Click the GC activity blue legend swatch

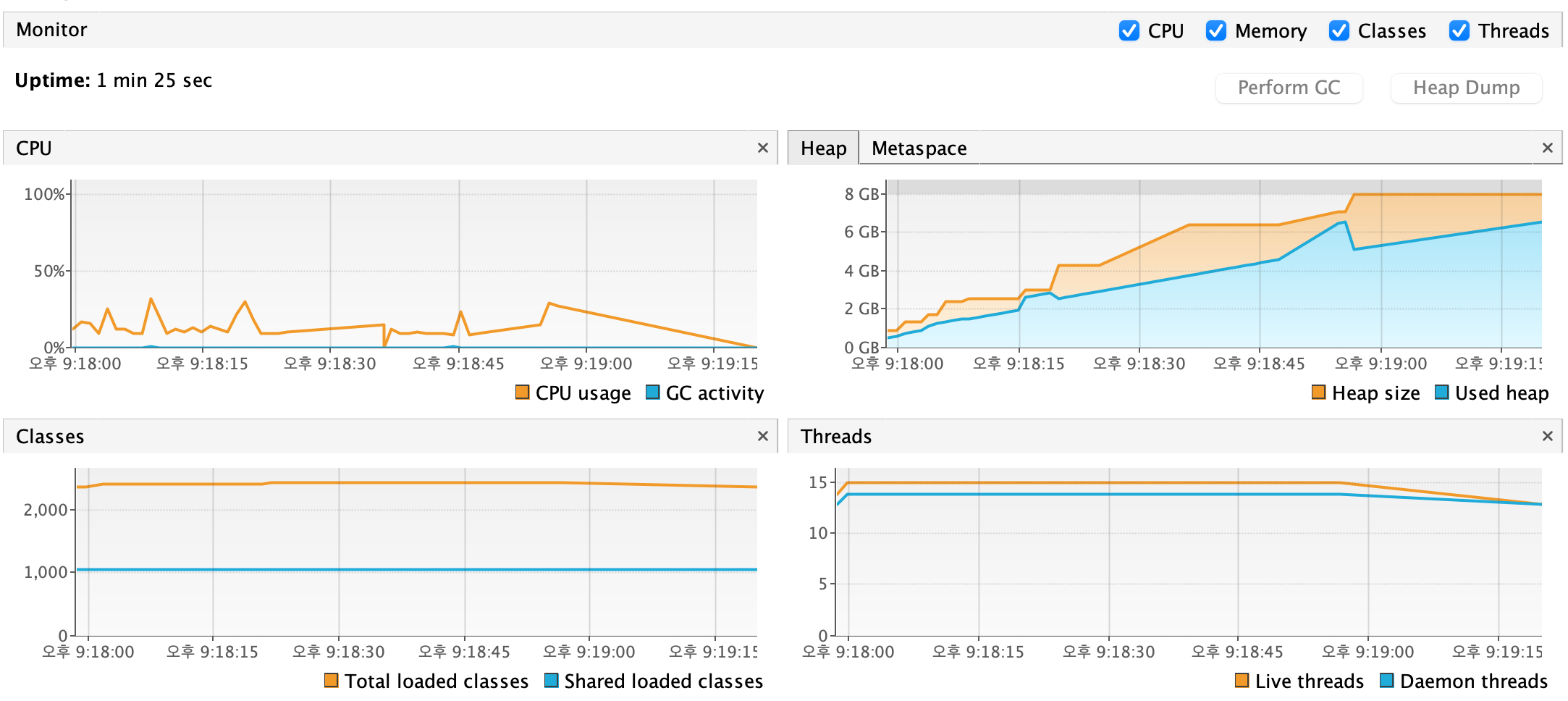coord(652,393)
